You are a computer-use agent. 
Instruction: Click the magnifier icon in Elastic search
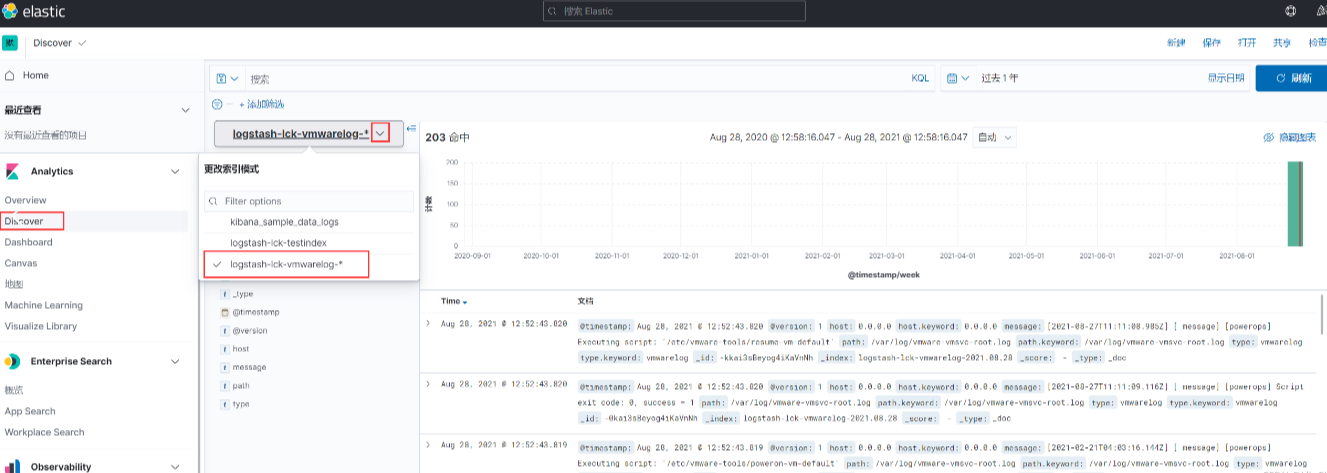554,11
